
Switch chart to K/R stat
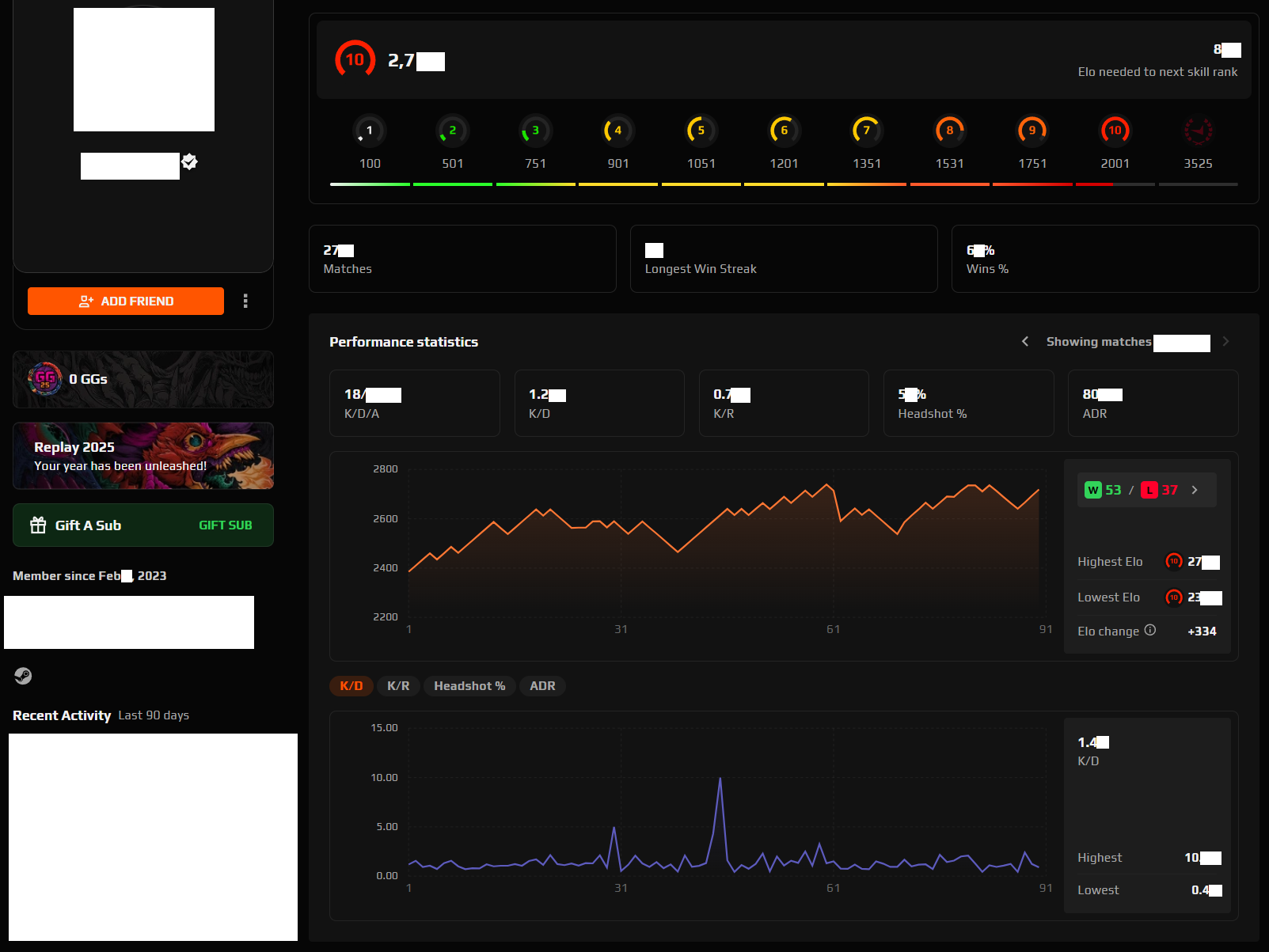click(398, 686)
